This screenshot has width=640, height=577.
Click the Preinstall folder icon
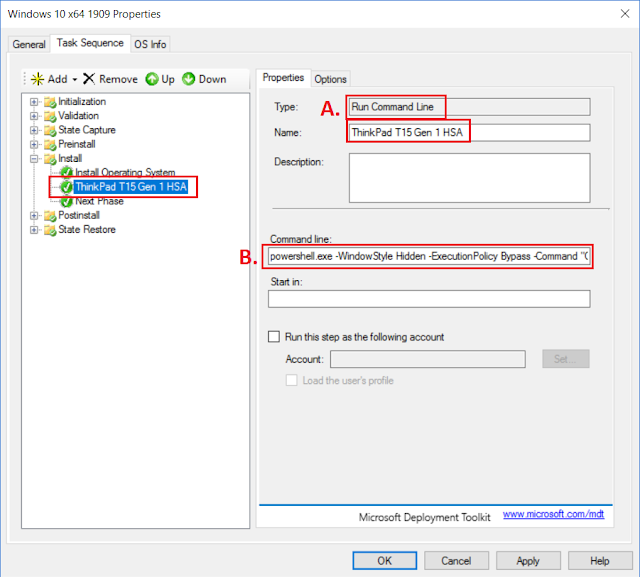(x=50, y=145)
